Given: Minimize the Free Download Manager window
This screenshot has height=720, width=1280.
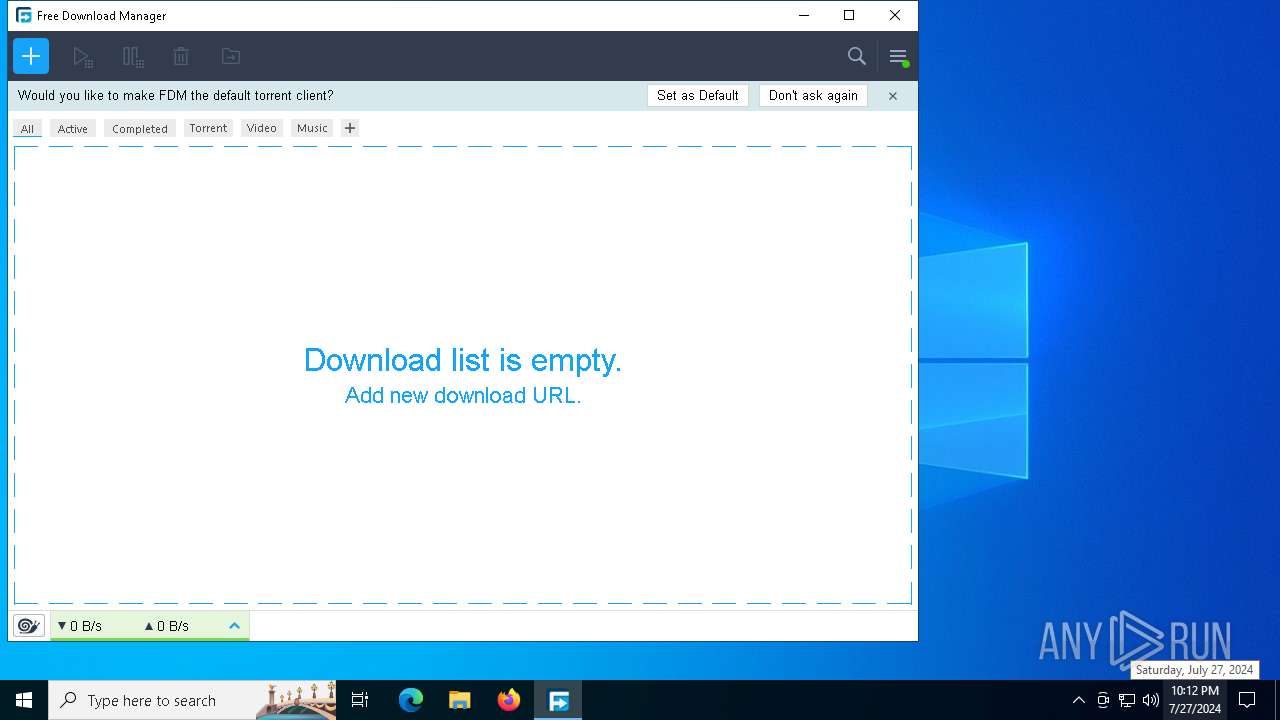Looking at the screenshot, I should [x=803, y=15].
